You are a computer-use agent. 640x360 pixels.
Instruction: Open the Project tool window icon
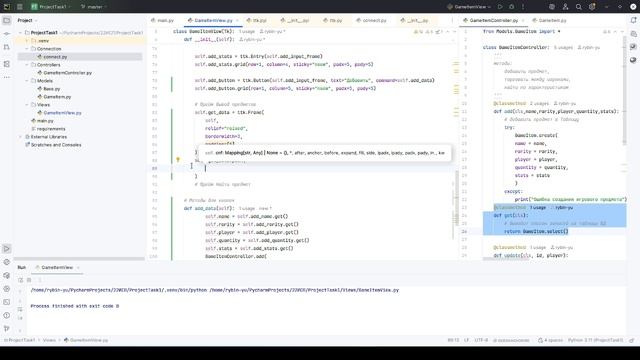pos(7,20)
